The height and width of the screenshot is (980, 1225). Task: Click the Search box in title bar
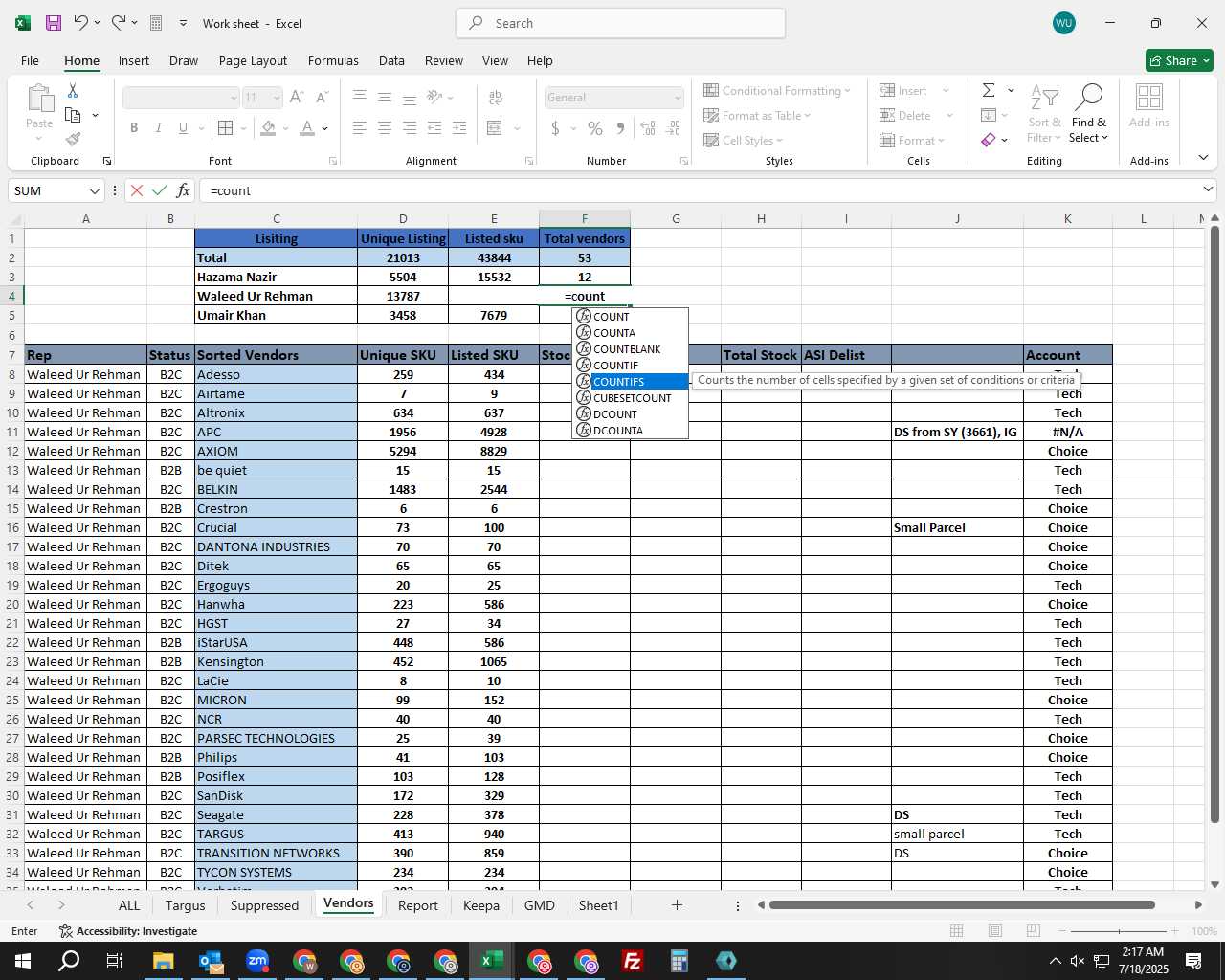tap(620, 23)
